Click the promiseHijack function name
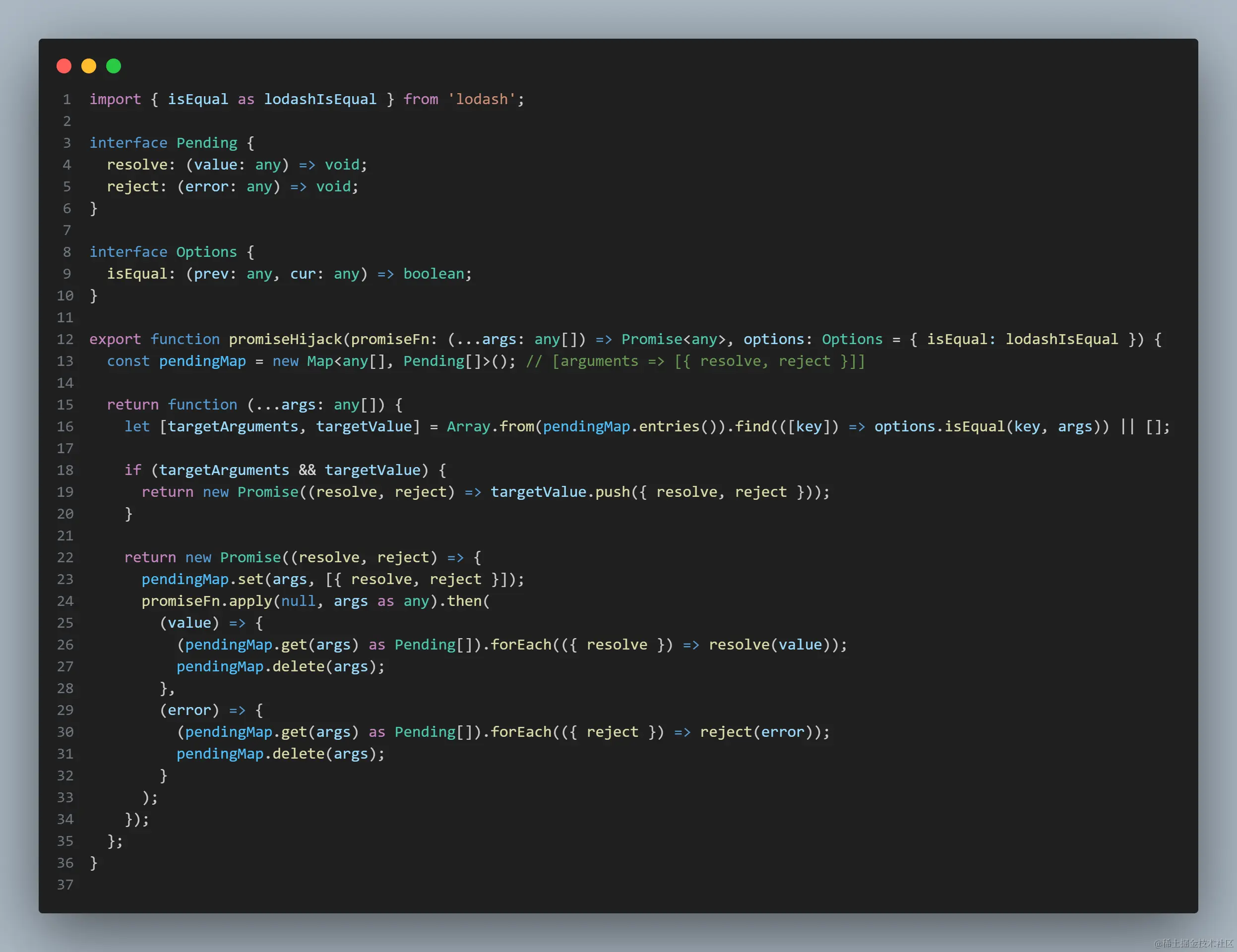This screenshot has height=952, width=1237. 285,339
